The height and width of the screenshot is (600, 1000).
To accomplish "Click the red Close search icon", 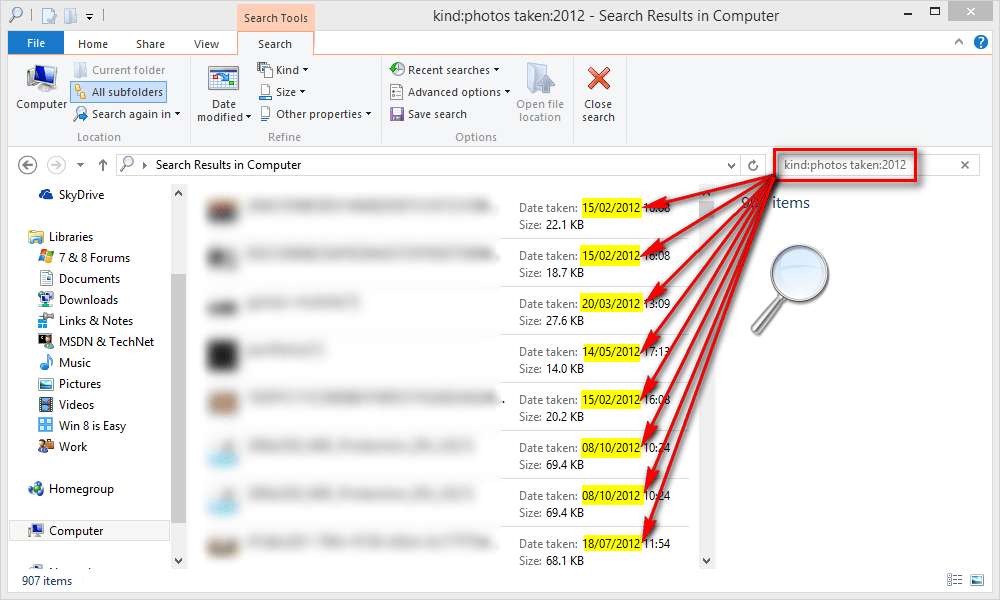I will click(599, 82).
